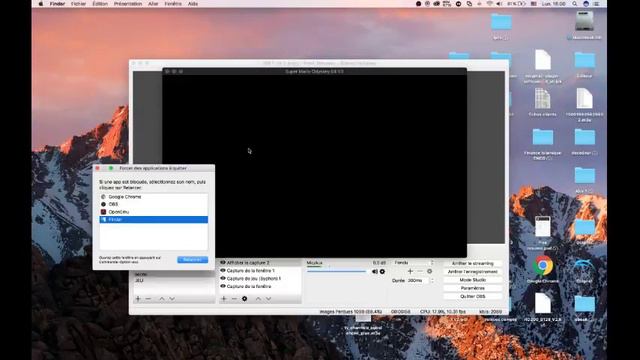Open the Fondu transition dropdown
This screenshot has height=360, width=640.
coord(413,263)
